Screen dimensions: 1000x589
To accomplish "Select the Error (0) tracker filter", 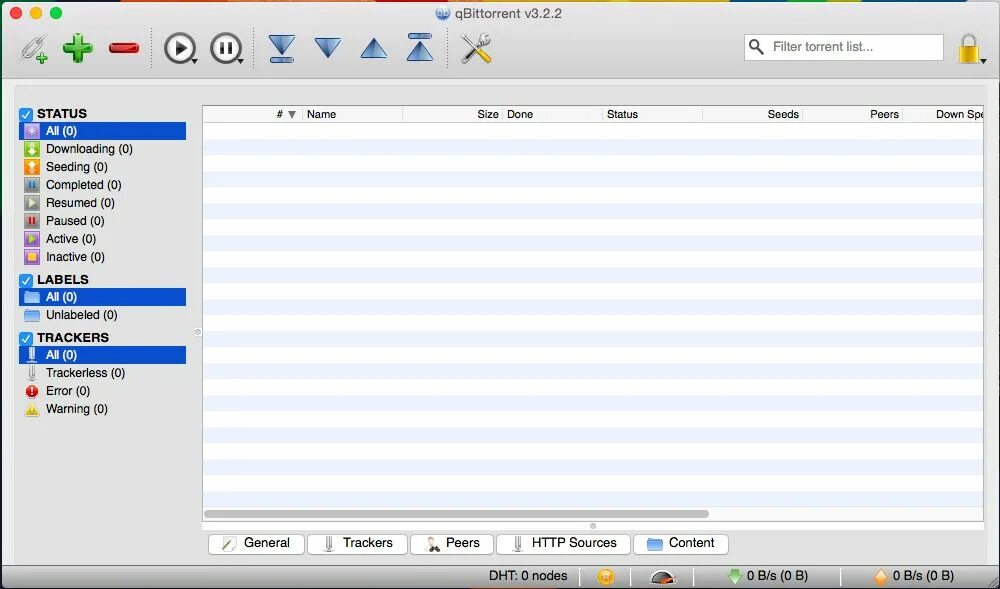I will 103,391.
